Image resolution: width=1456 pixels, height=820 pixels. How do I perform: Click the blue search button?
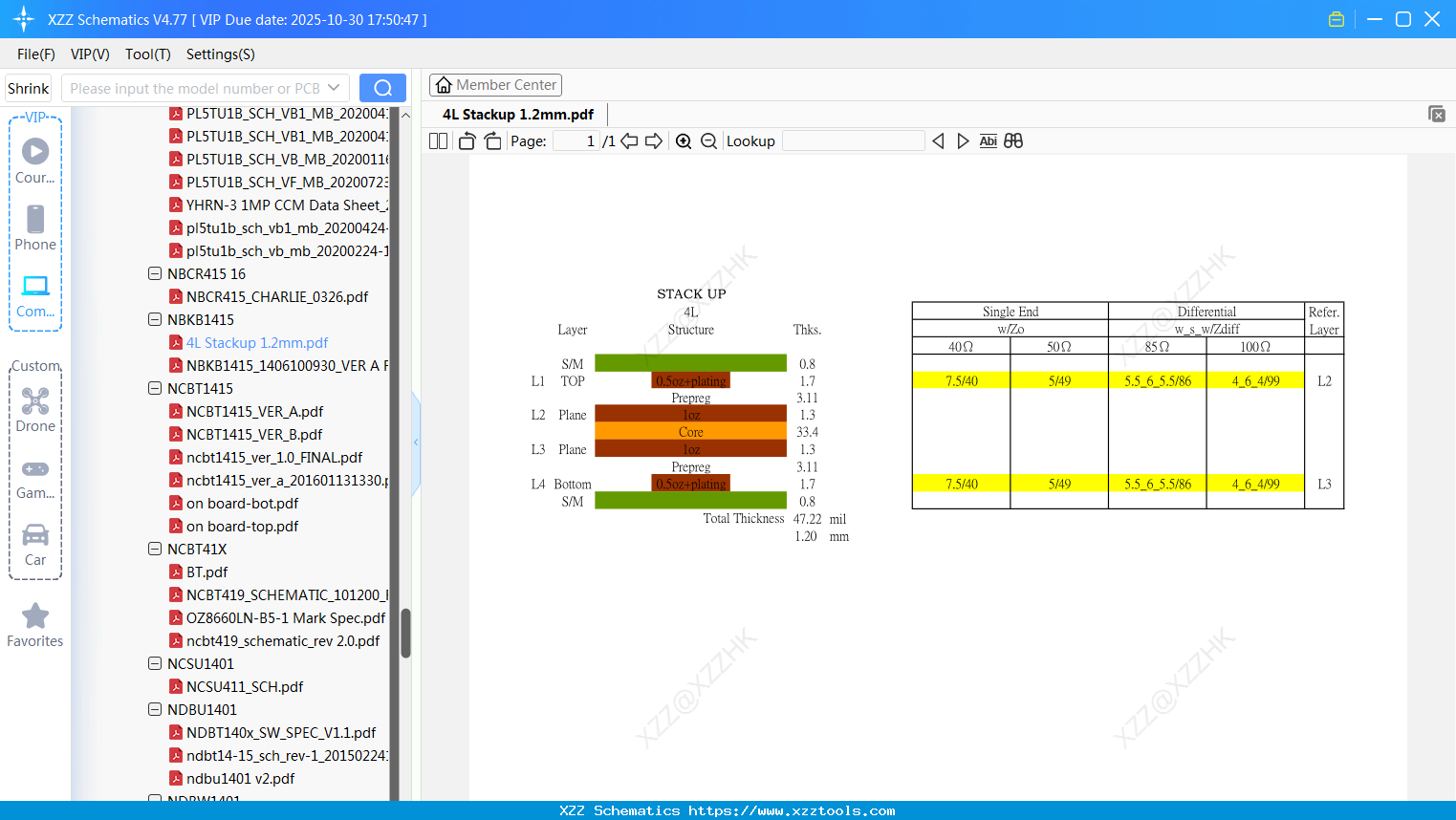click(x=382, y=88)
